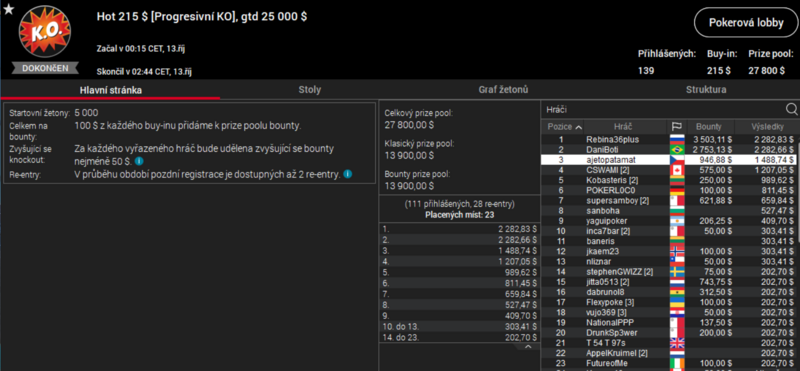
Task: Sort players by country flag column
Action: [x=676, y=127]
